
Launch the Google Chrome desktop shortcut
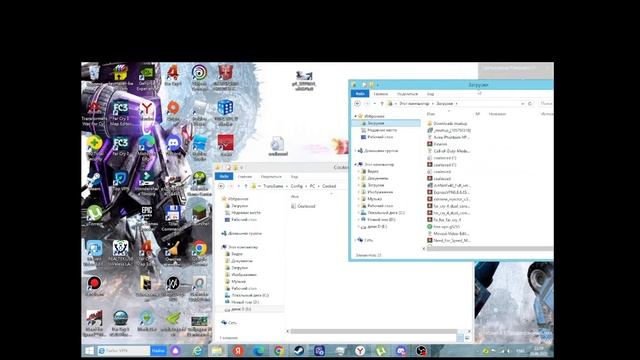[200, 252]
